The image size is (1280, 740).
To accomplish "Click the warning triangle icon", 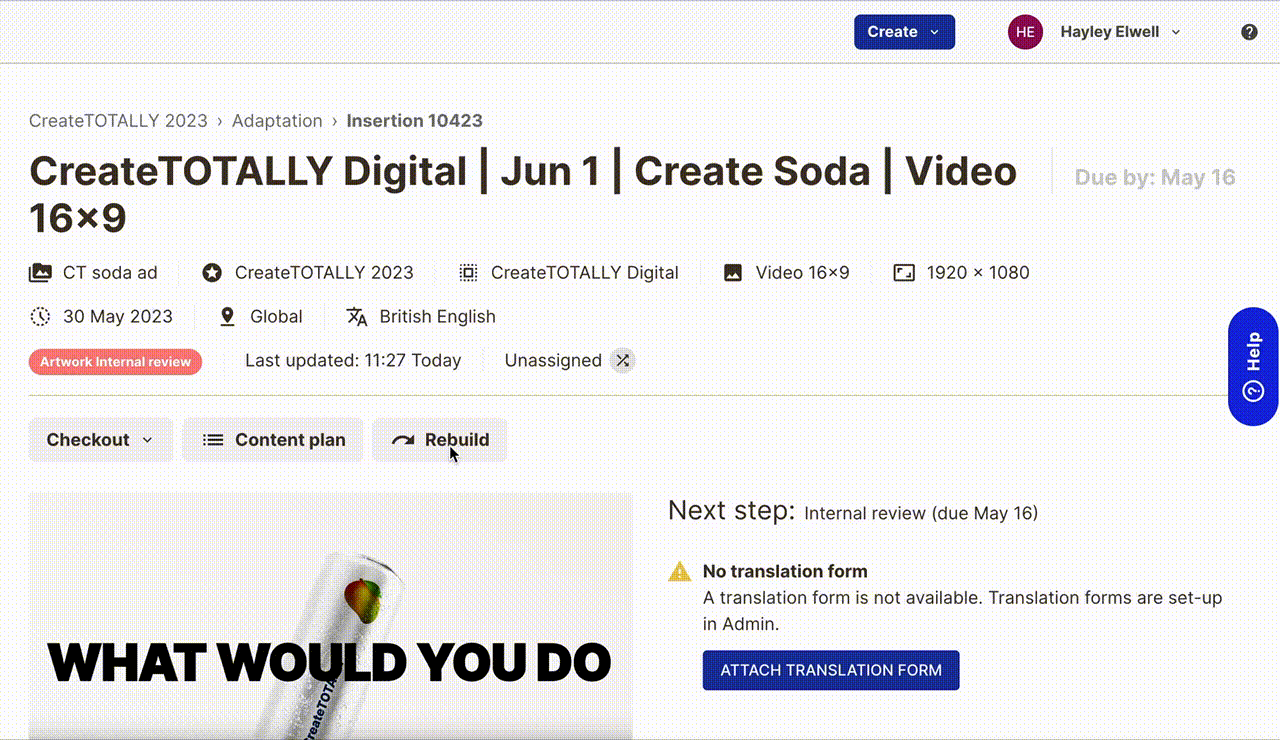I will (x=680, y=572).
